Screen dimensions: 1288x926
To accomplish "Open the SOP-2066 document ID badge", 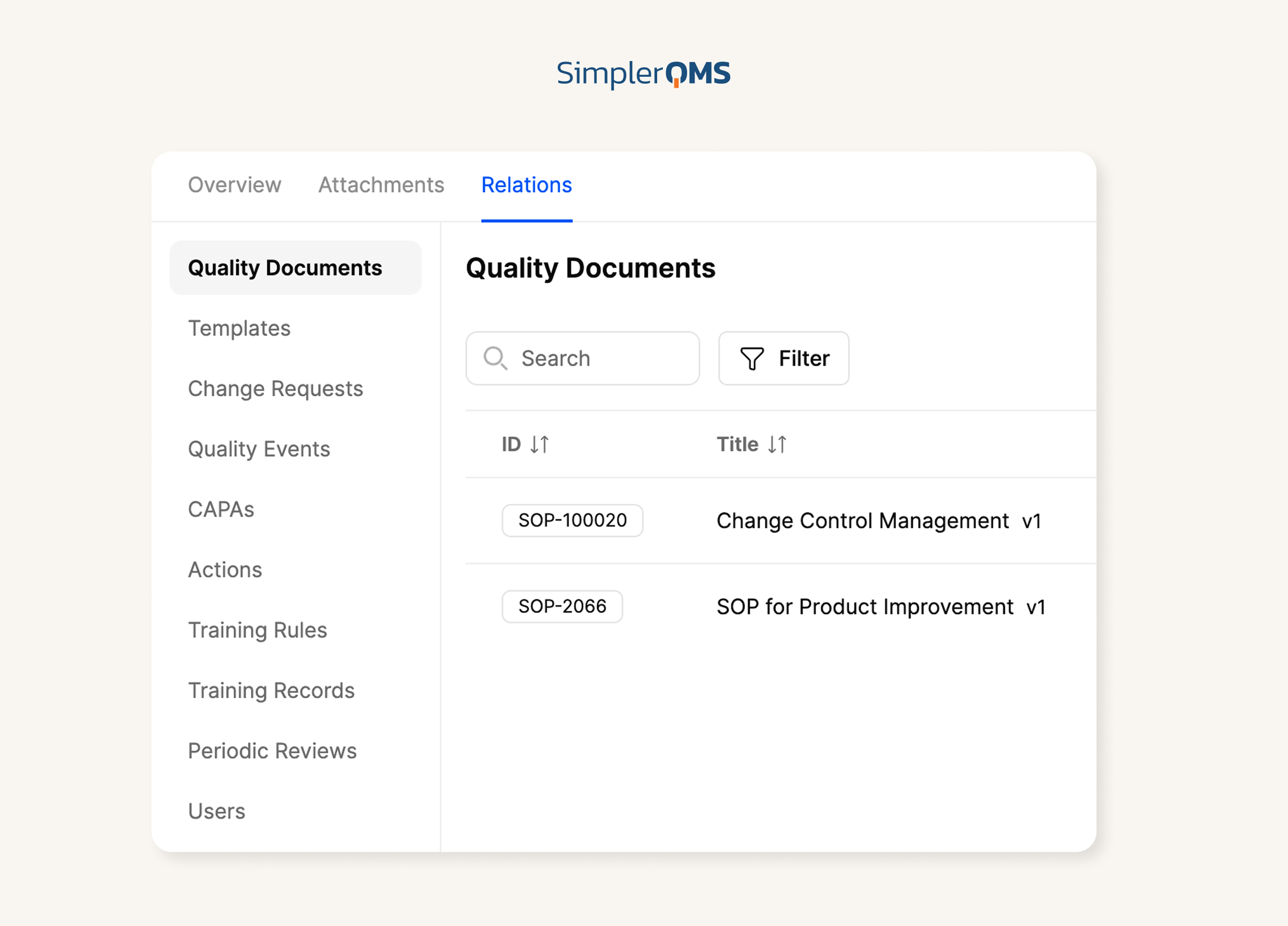I will (562, 606).
